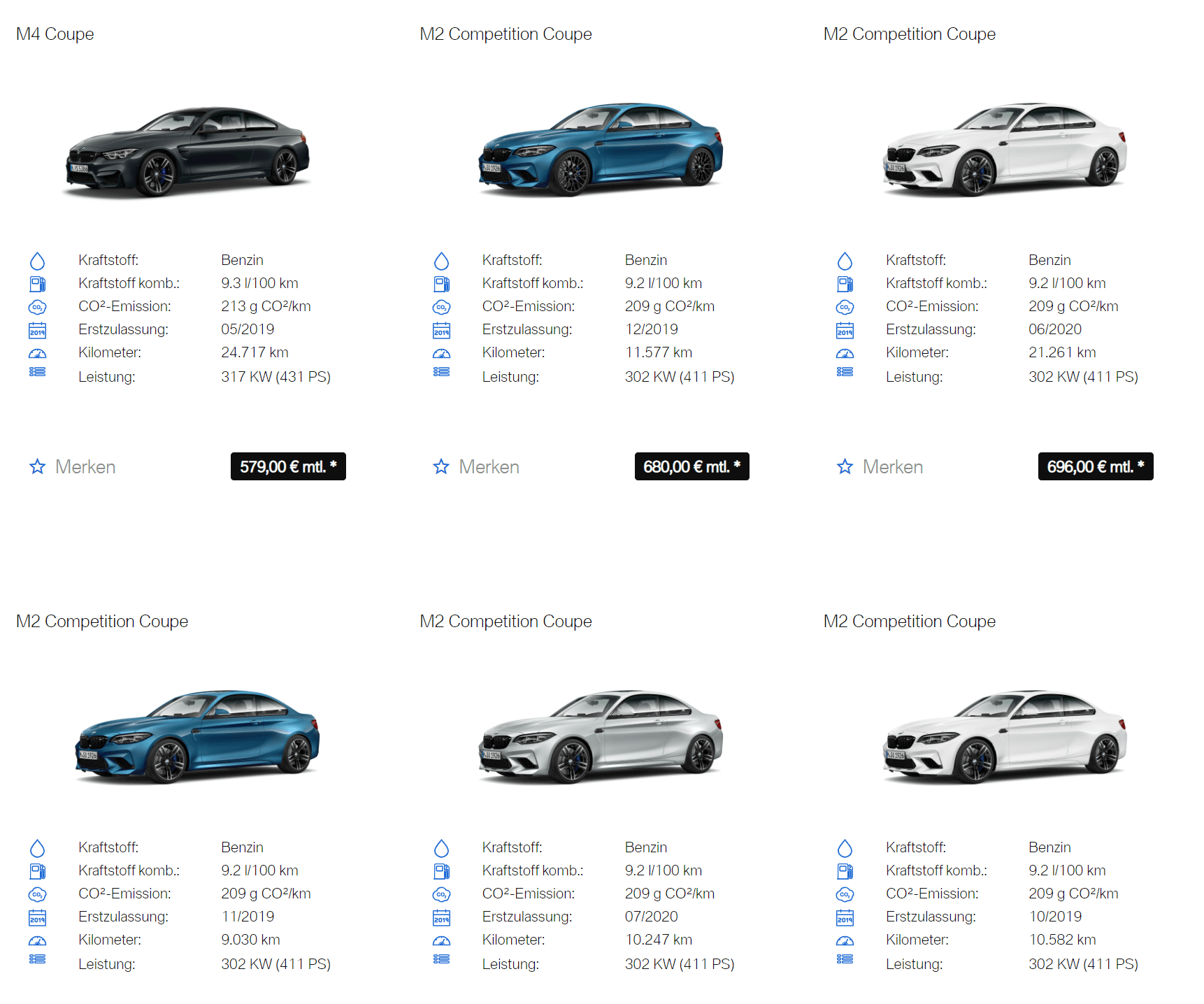This screenshot has width=1204, height=1004.
Task: Click Merken label on M4 Coupe card
Action: (85, 467)
